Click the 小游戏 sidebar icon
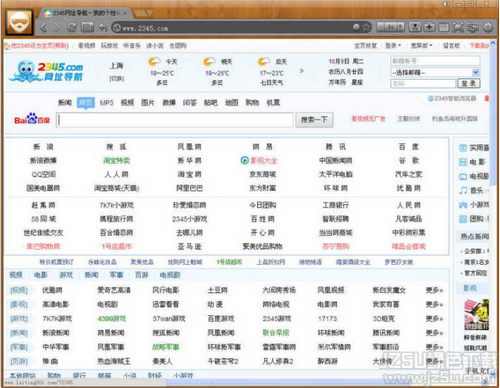The height and width of the screenshot is (388, 500). click(463, 205)
